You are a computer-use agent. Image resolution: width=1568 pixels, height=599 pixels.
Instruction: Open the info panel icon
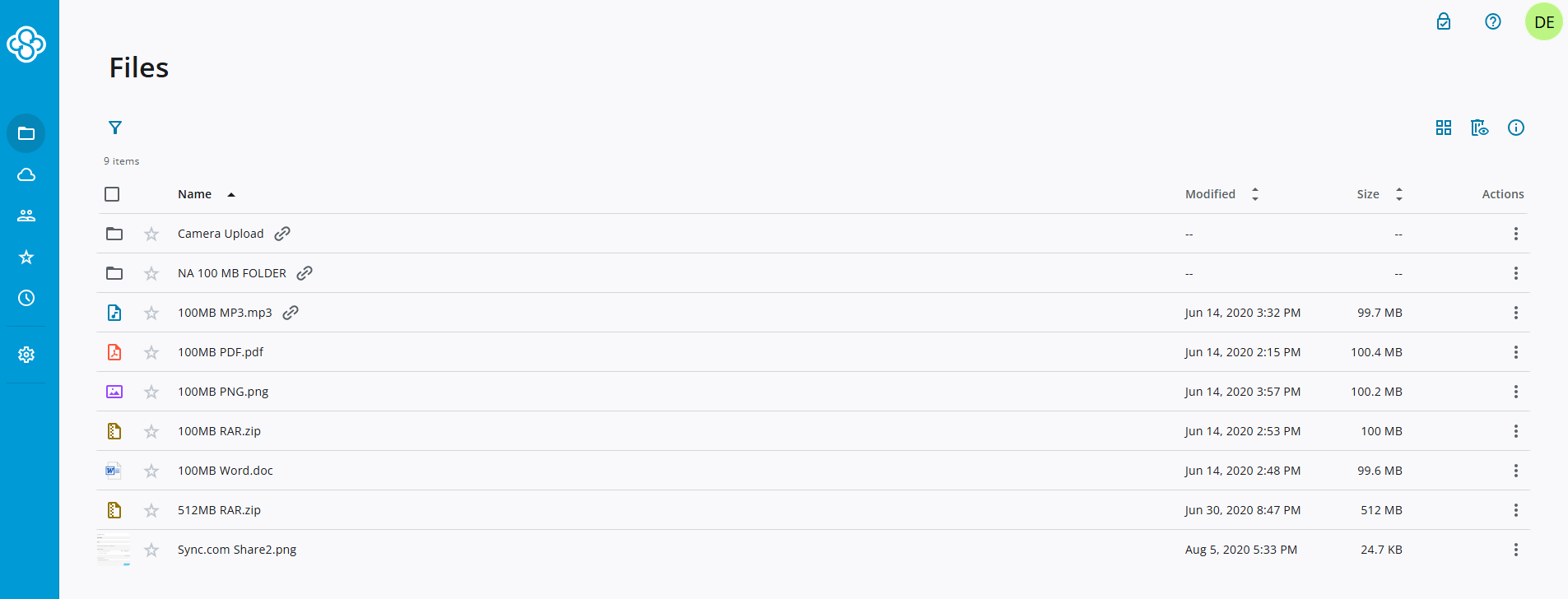tap(1516, 128)
